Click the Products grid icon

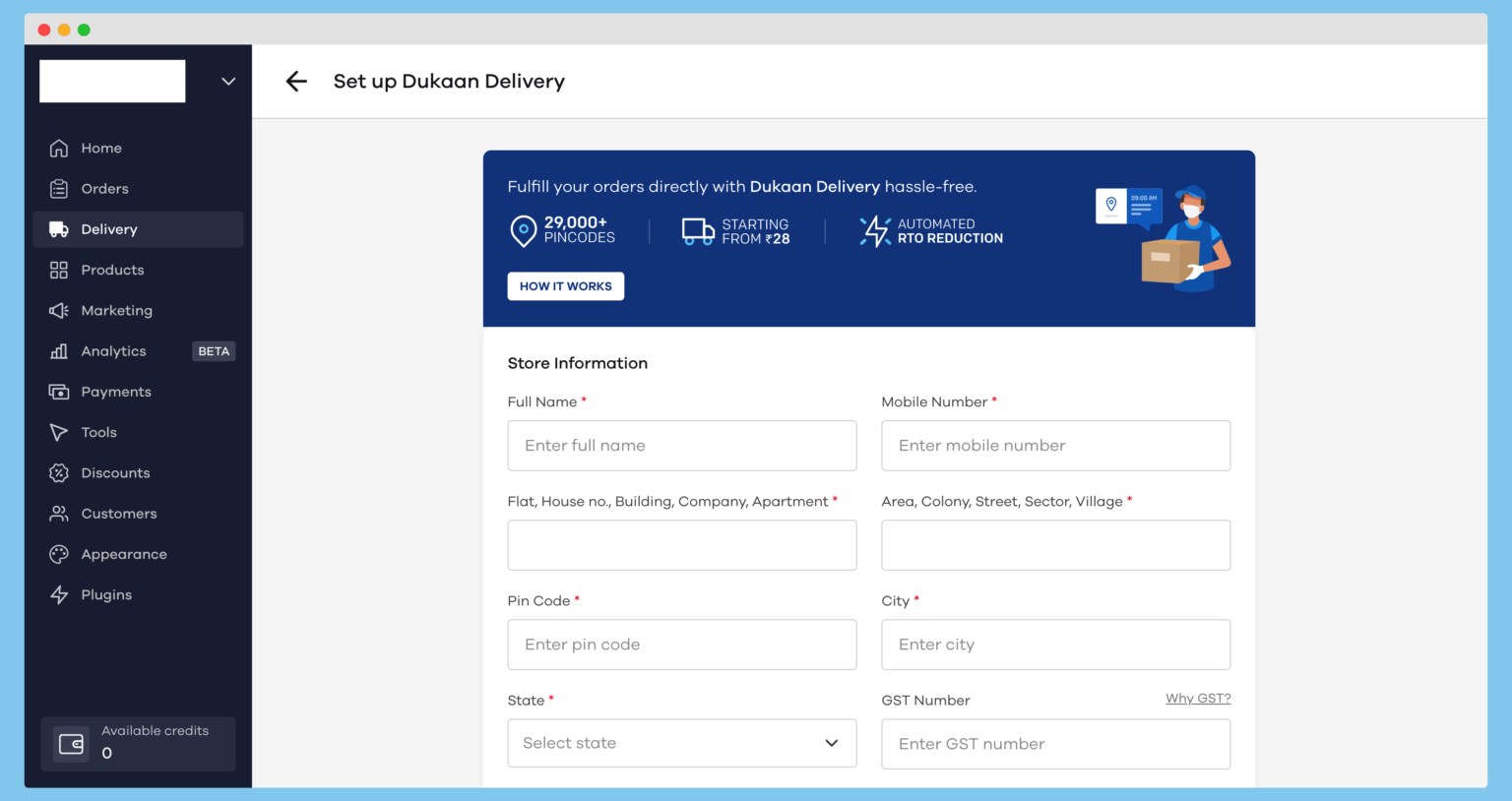59,270
